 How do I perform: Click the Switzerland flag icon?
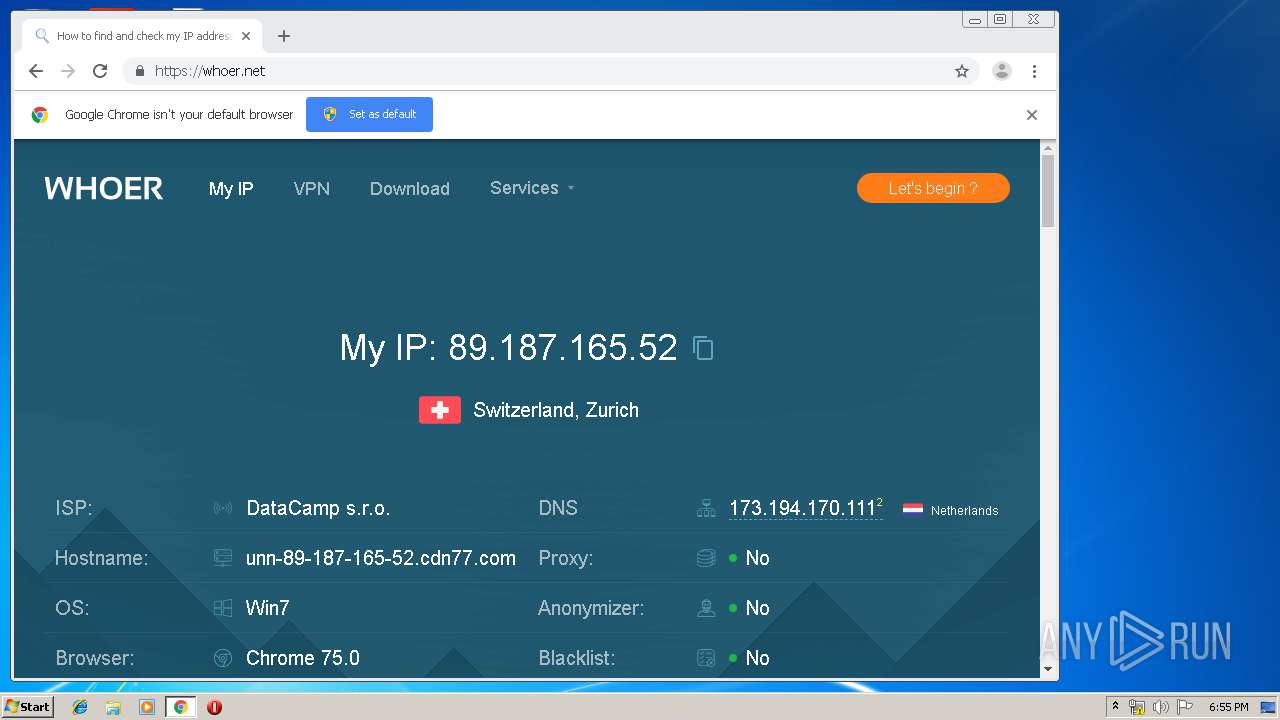(x=440, y=410)
